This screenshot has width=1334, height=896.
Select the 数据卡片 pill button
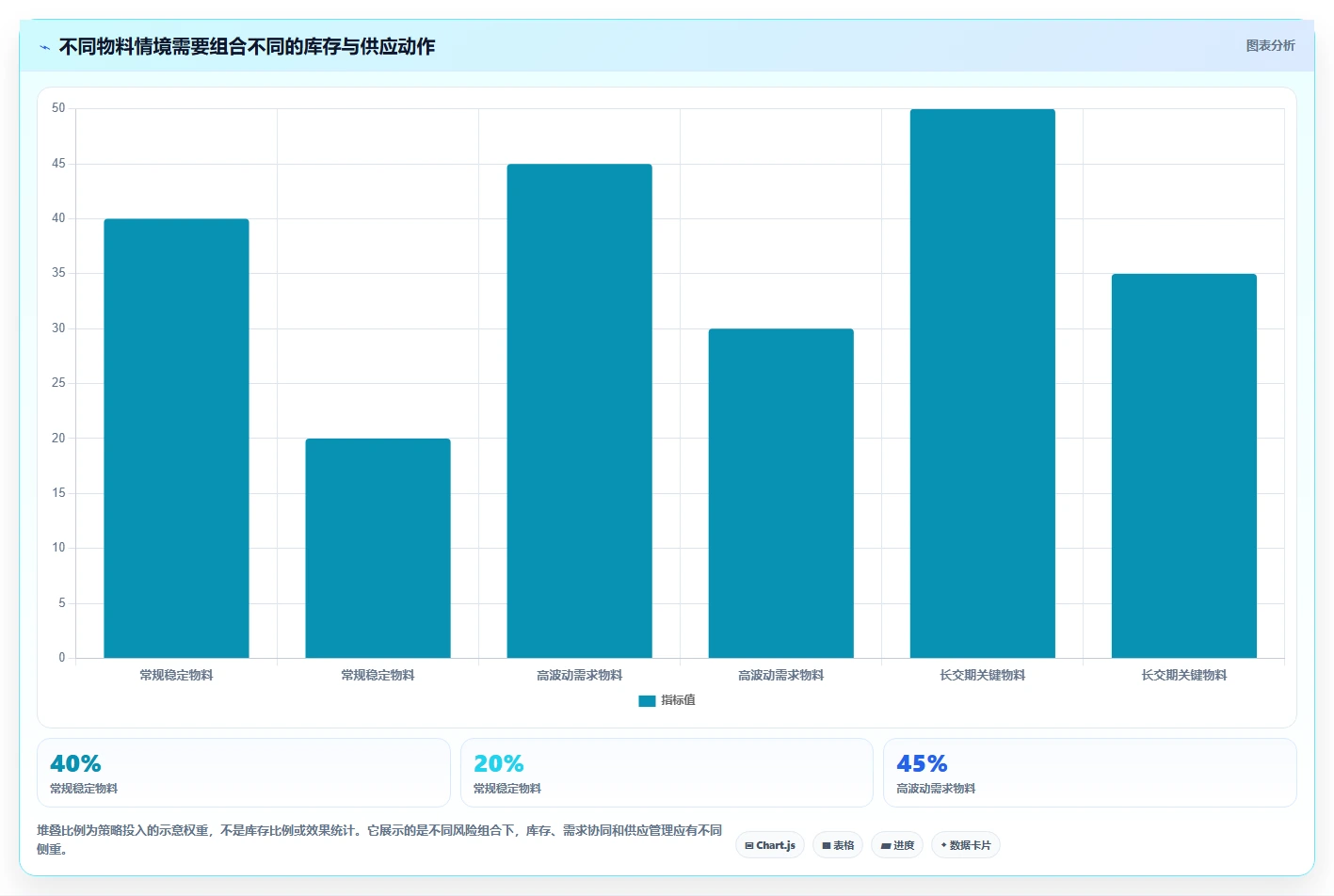pos(966,845)
